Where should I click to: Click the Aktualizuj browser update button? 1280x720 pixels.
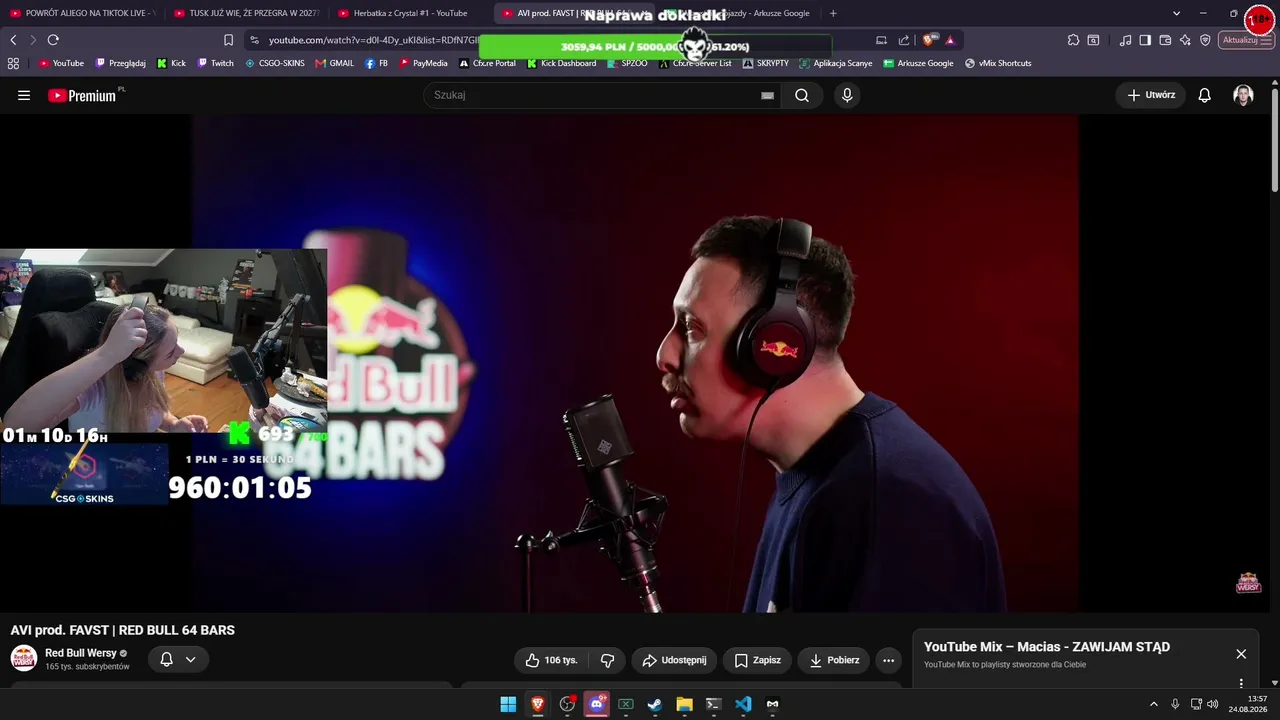(1246, 40)
